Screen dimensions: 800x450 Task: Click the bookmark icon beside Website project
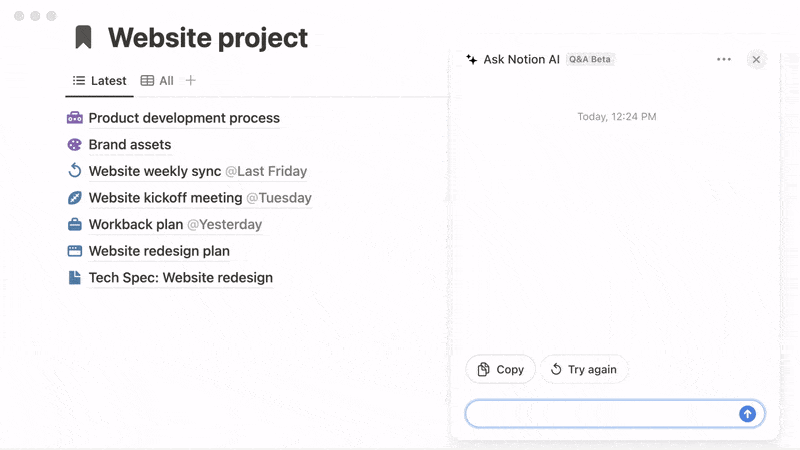(x=83, y=38)
